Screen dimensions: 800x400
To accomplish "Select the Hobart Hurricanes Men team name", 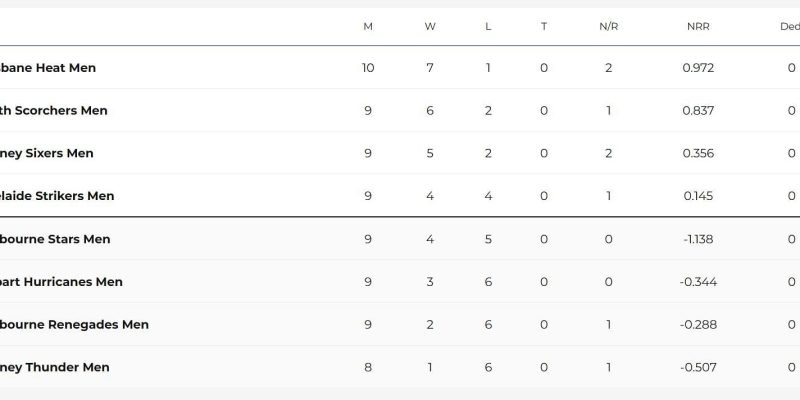I will (x=61, y=283).
